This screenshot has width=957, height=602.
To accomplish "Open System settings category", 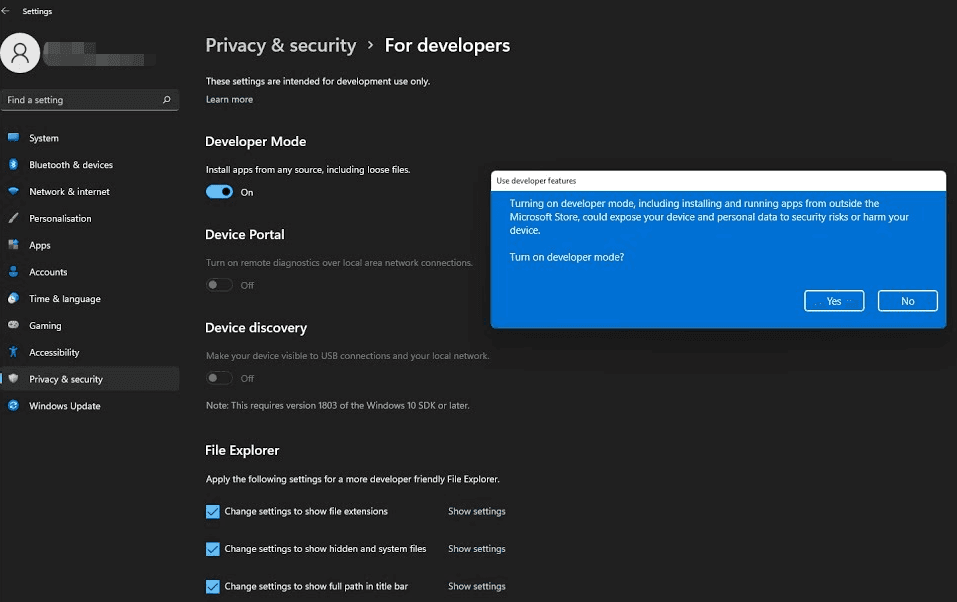I will click(90, 138).
